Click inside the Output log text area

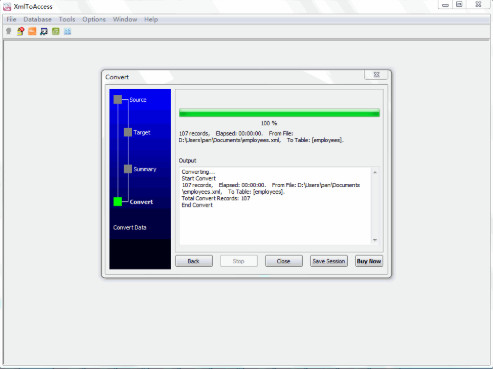pos(275,206)
